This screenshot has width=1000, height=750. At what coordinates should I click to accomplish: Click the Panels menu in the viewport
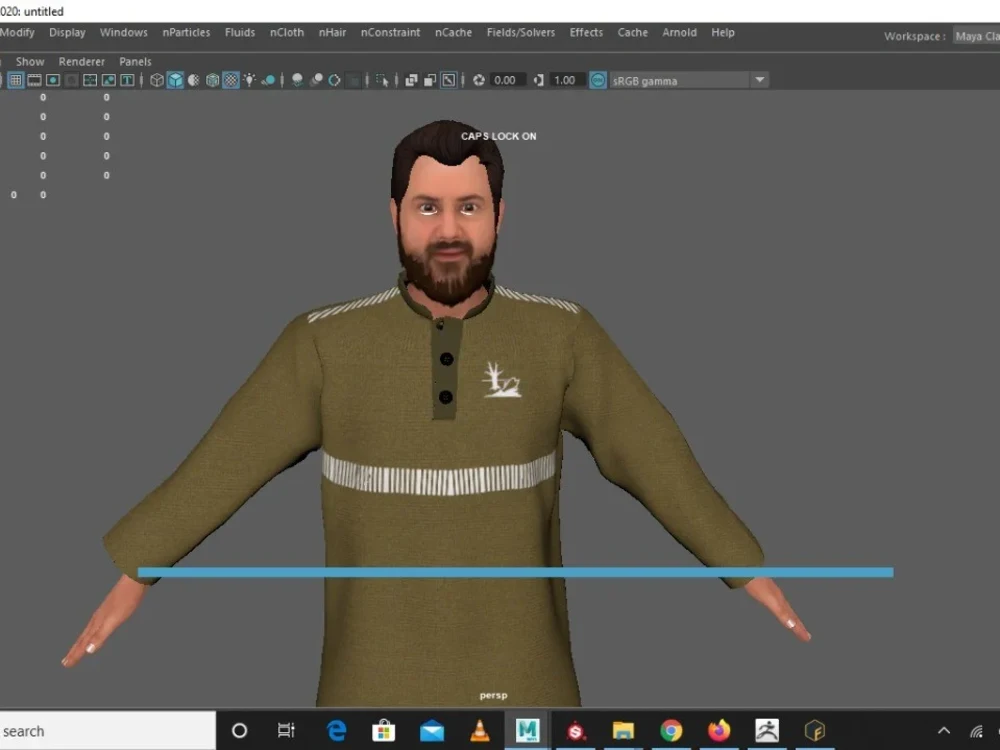click(135, 61)
